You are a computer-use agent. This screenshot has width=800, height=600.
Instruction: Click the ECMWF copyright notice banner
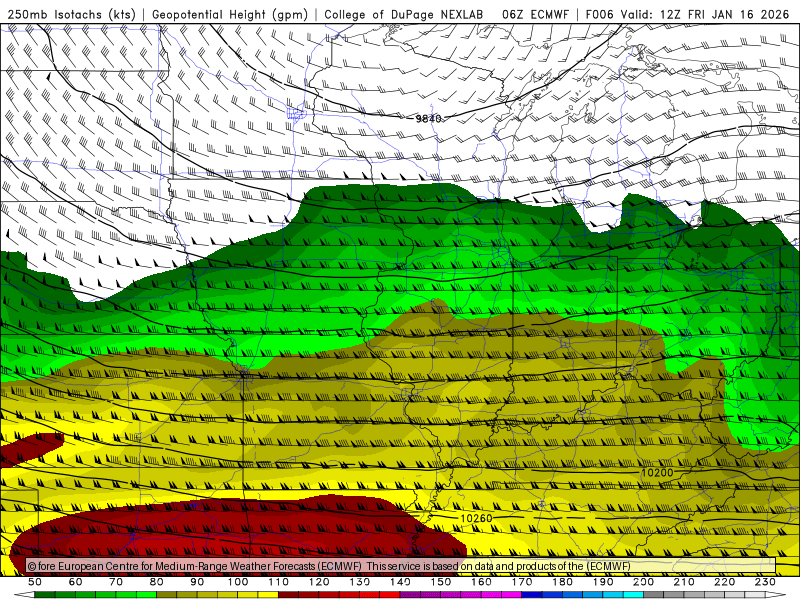pyautogui.click(x=401, y=566)
